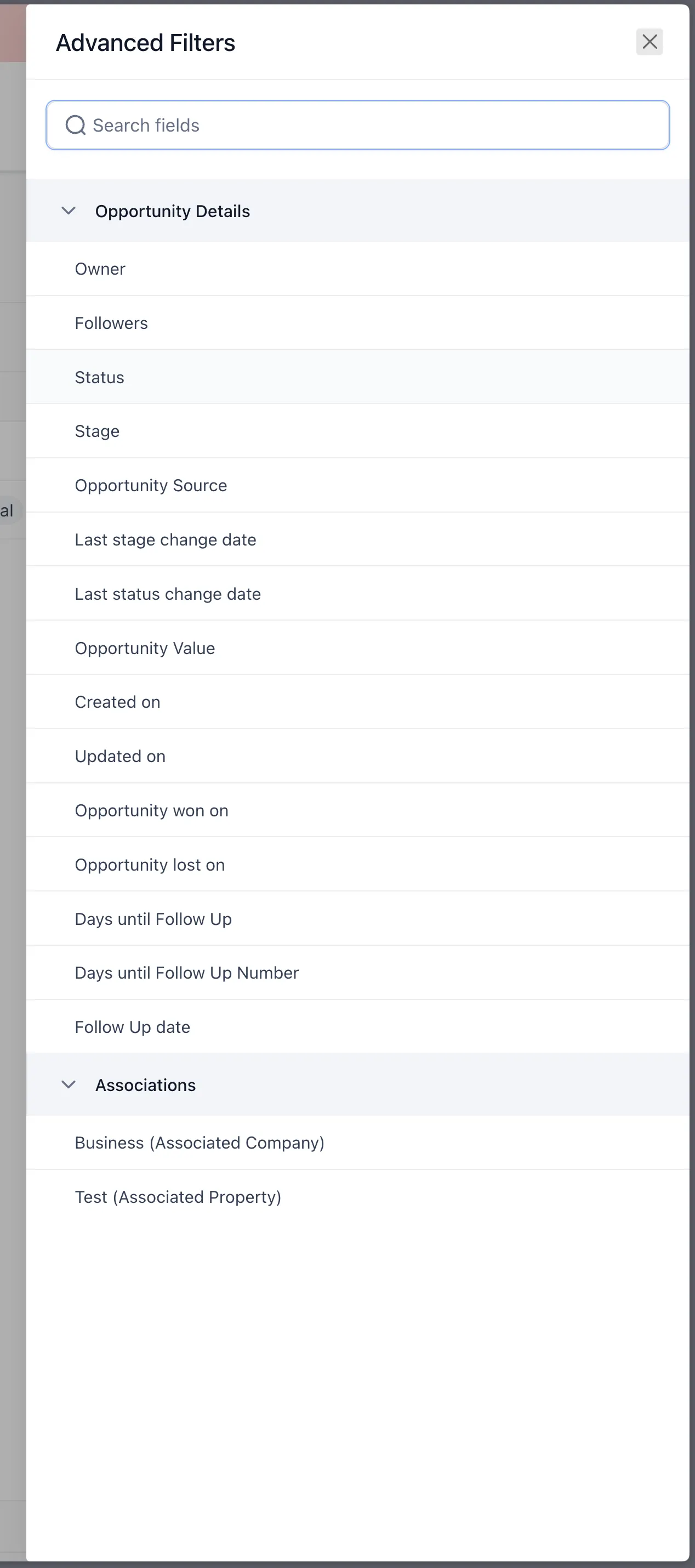The image size is (695, 1568).
Task: Focus the Search fields input
Action: coord(358,126)
